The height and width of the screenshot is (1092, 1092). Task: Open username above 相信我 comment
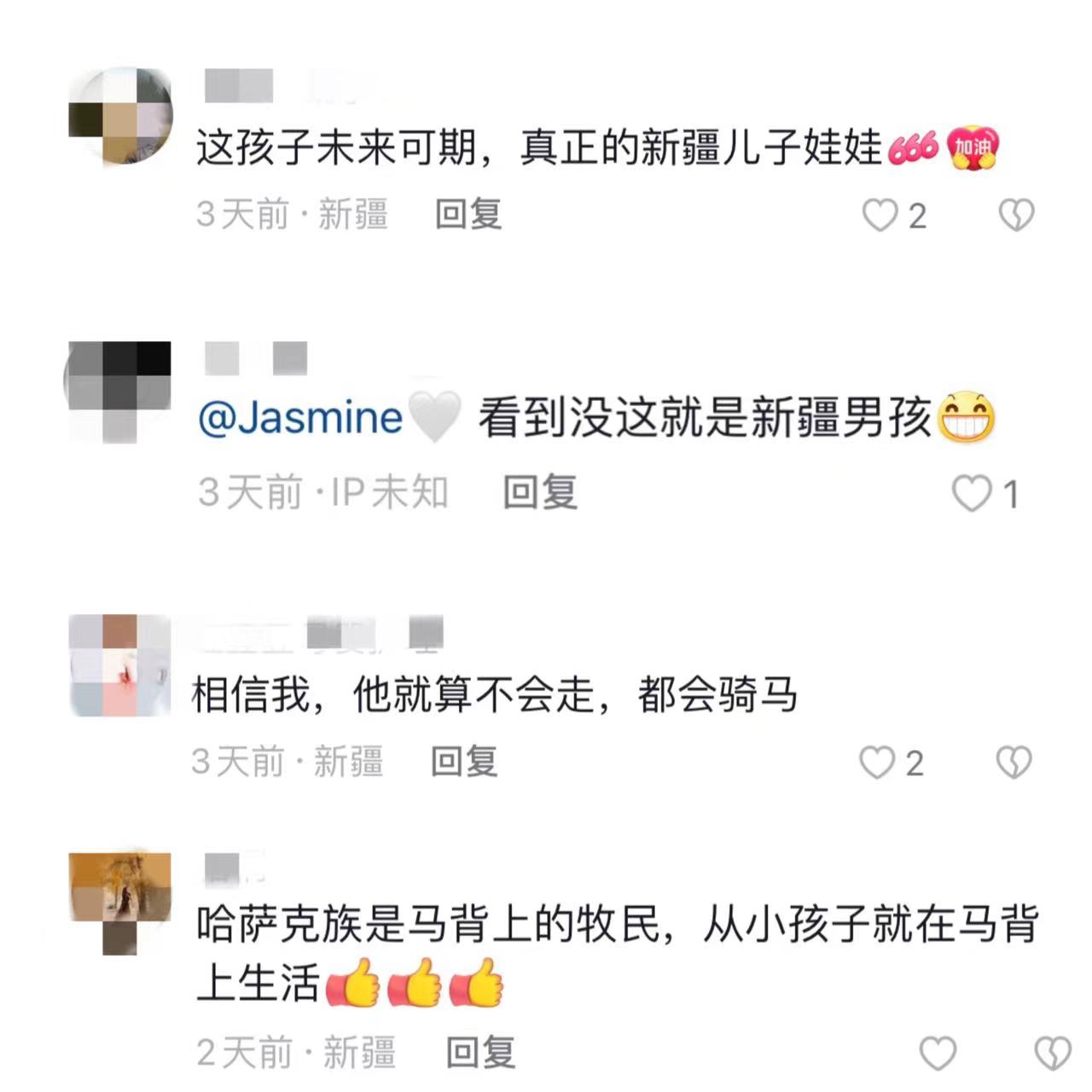[317, 635]
